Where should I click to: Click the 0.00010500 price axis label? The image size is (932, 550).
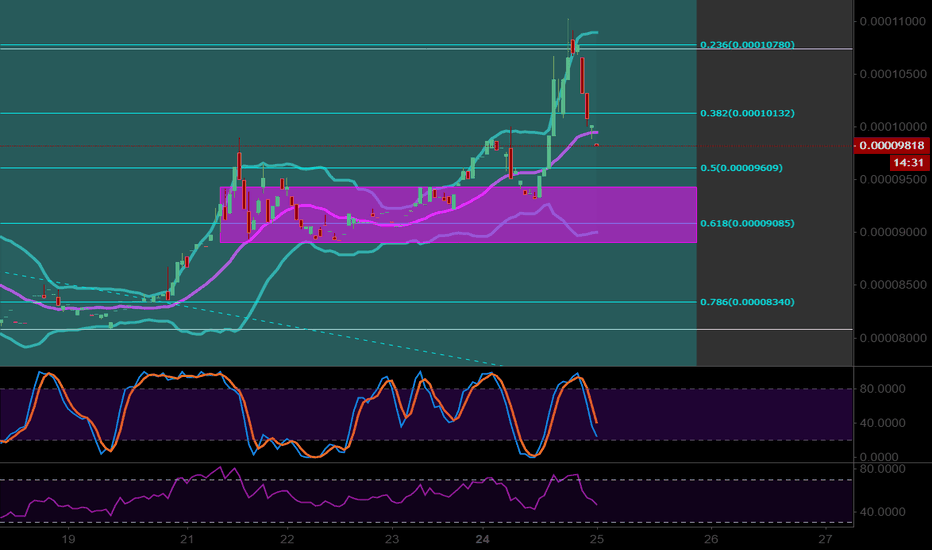[892, 74]
